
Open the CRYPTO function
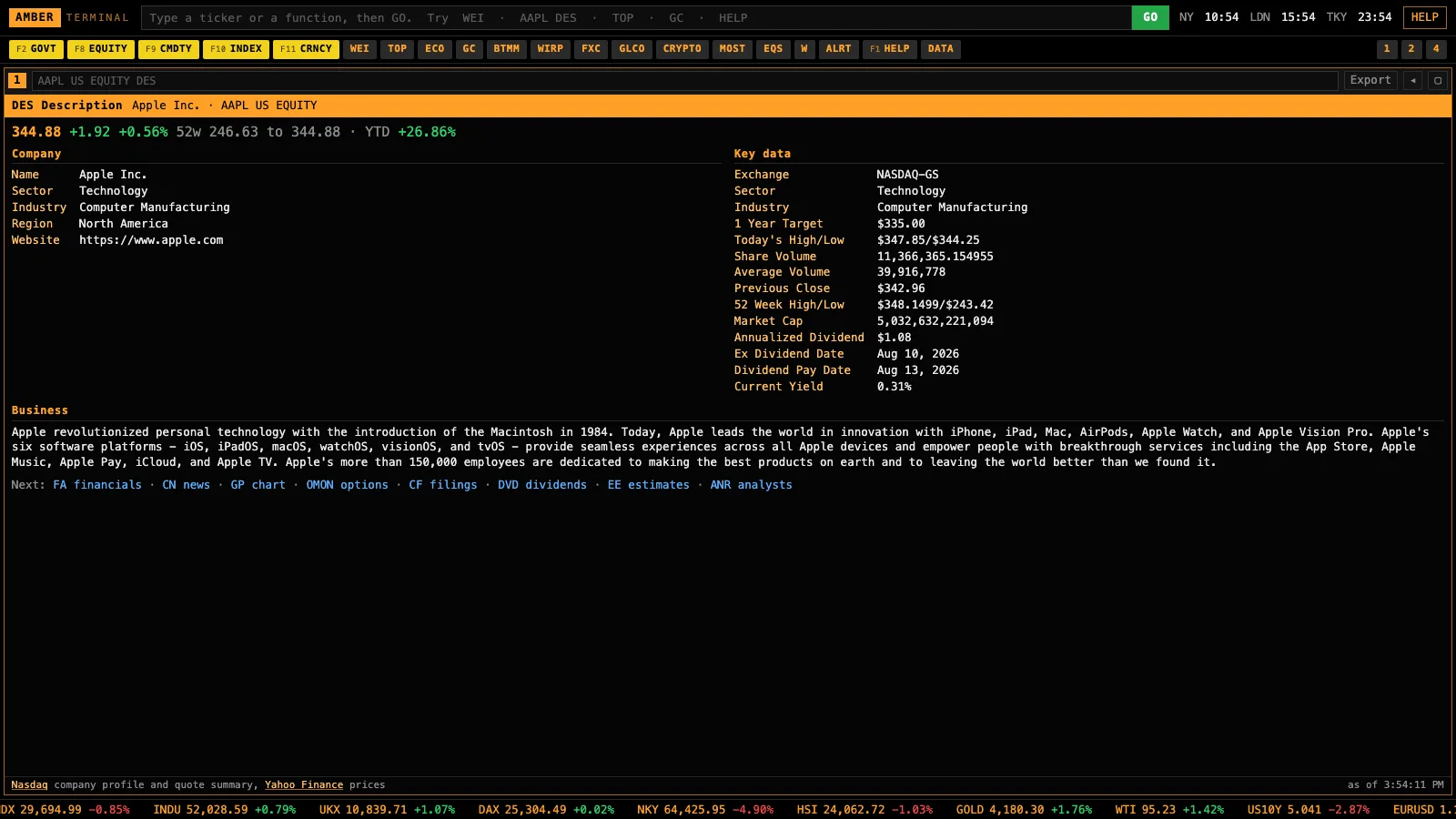(682, 49)
